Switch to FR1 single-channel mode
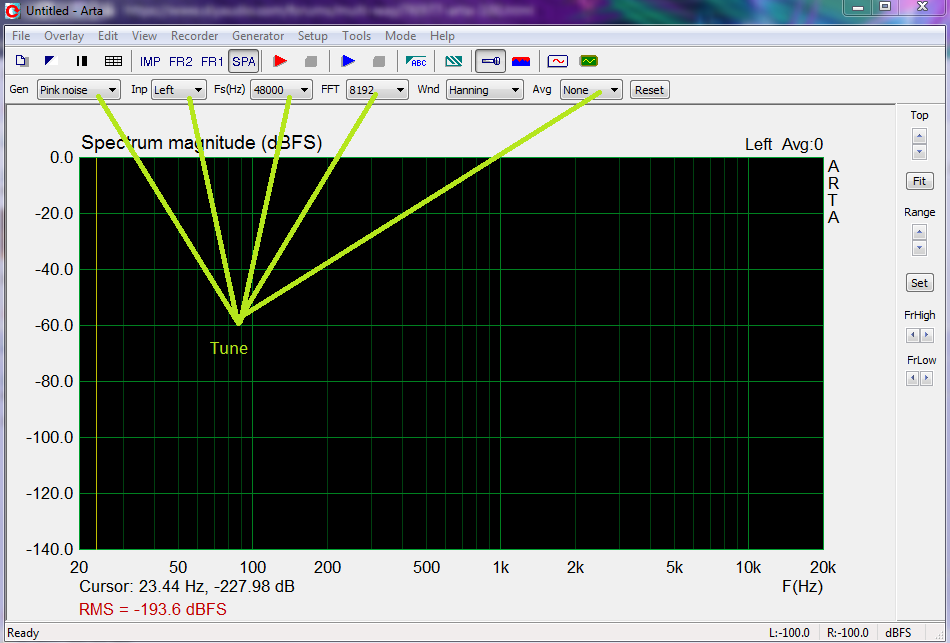 (212, 61)
